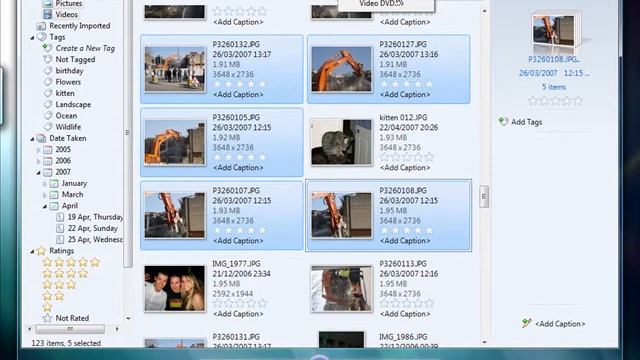Filter by three-star rating row
640x360 pixels.
tap(60, 285)
